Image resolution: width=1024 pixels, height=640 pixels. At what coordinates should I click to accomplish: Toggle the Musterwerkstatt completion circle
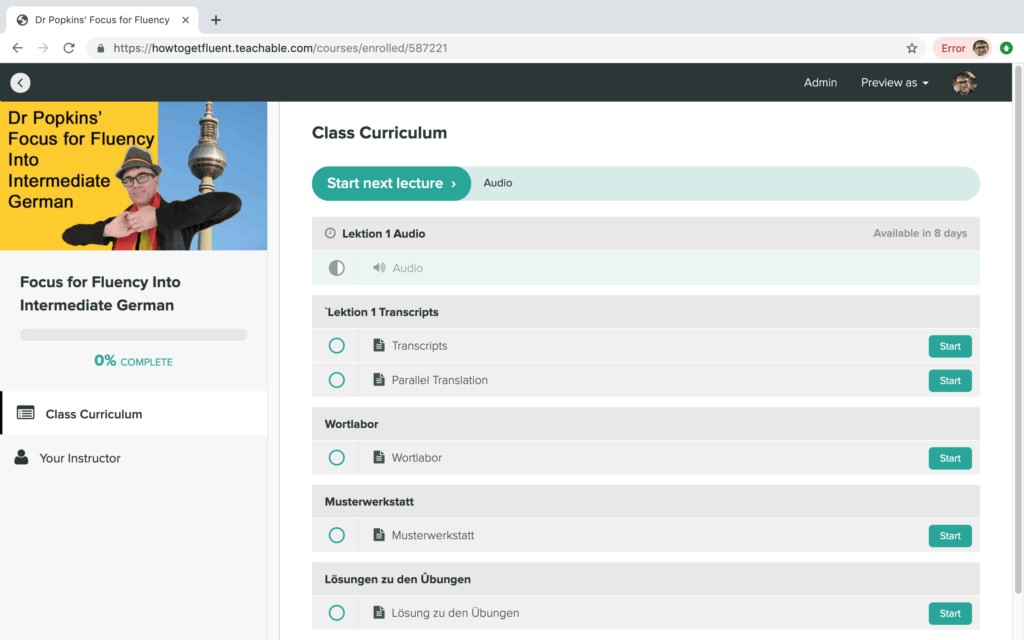337,535
